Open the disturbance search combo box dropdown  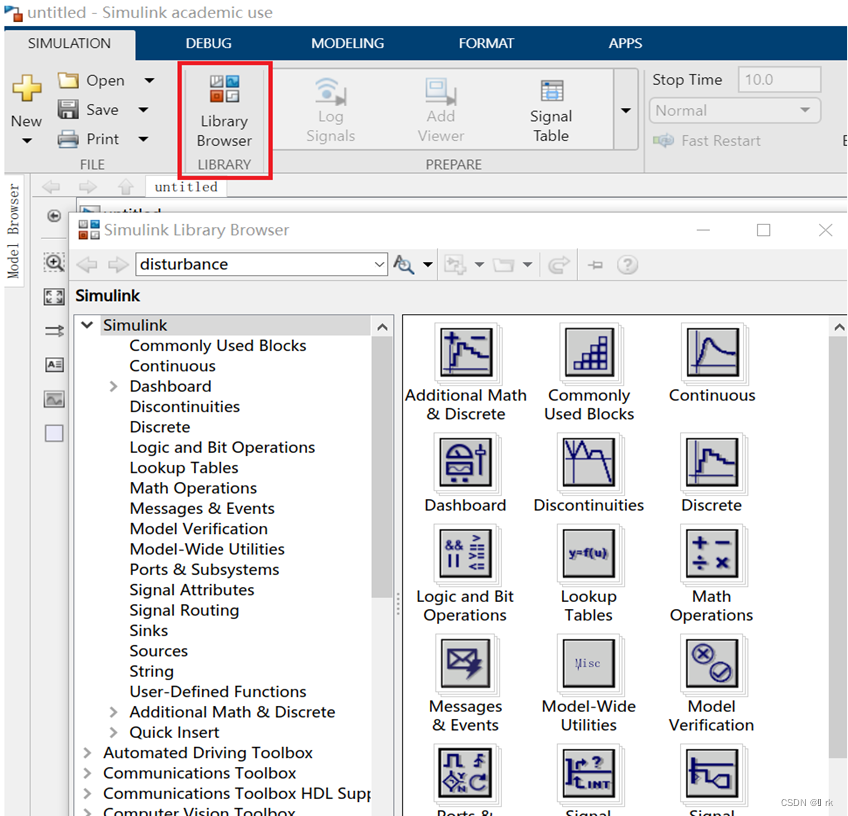(380, 264)
